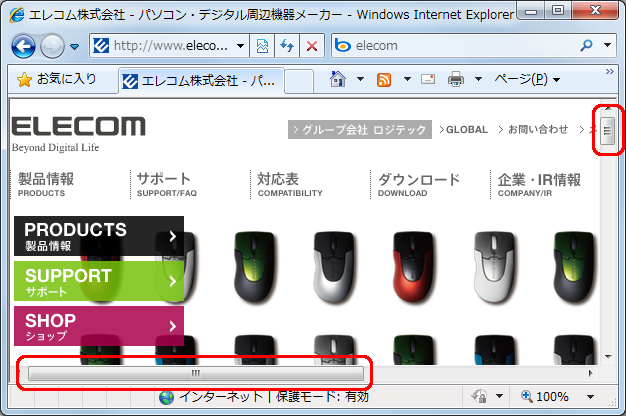Open 対応表 COMPATIBILITY navigation item
Viewport: 626px width, 416px height.
[290, 184]
